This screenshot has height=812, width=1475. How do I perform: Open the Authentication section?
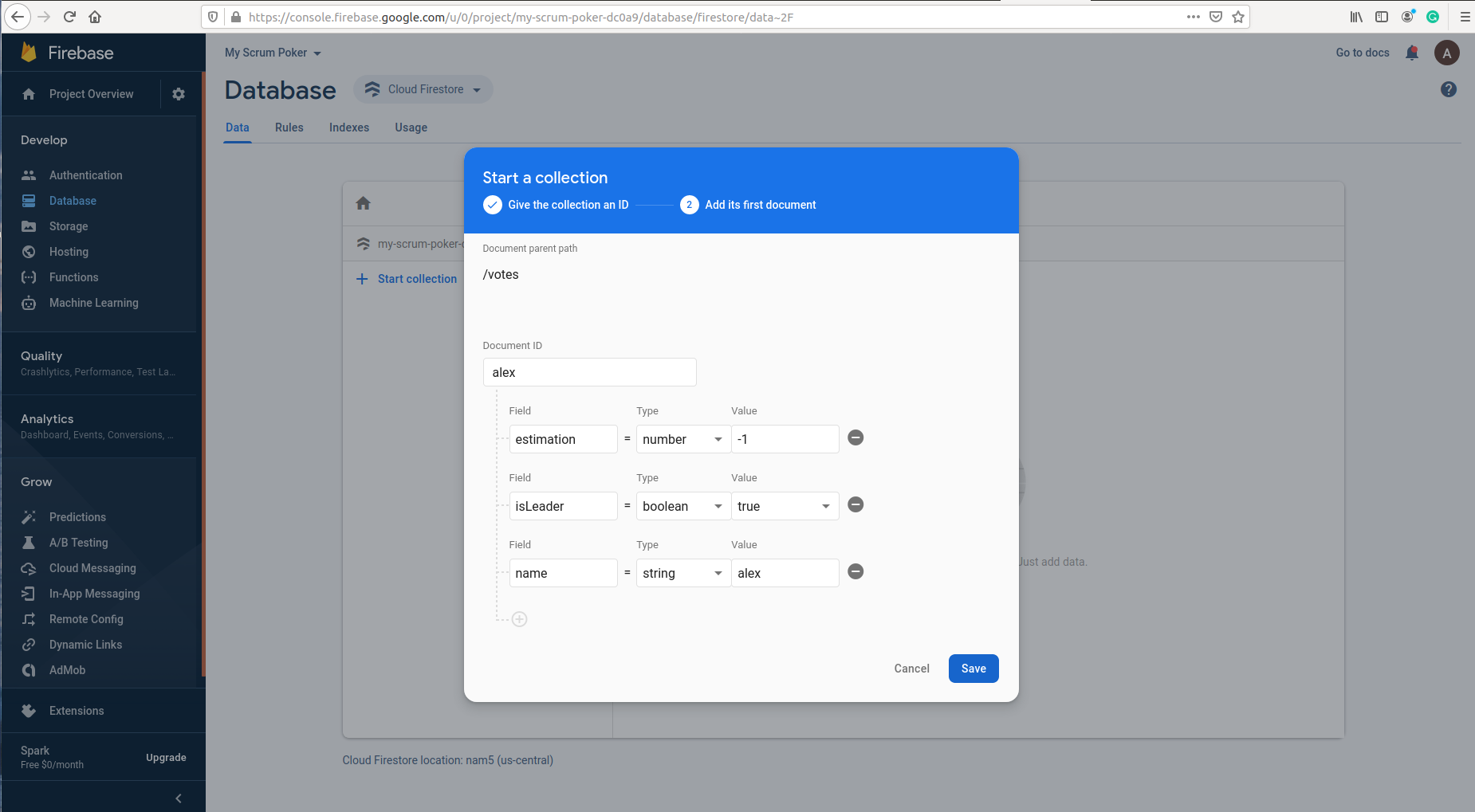(x=85, y=175)
